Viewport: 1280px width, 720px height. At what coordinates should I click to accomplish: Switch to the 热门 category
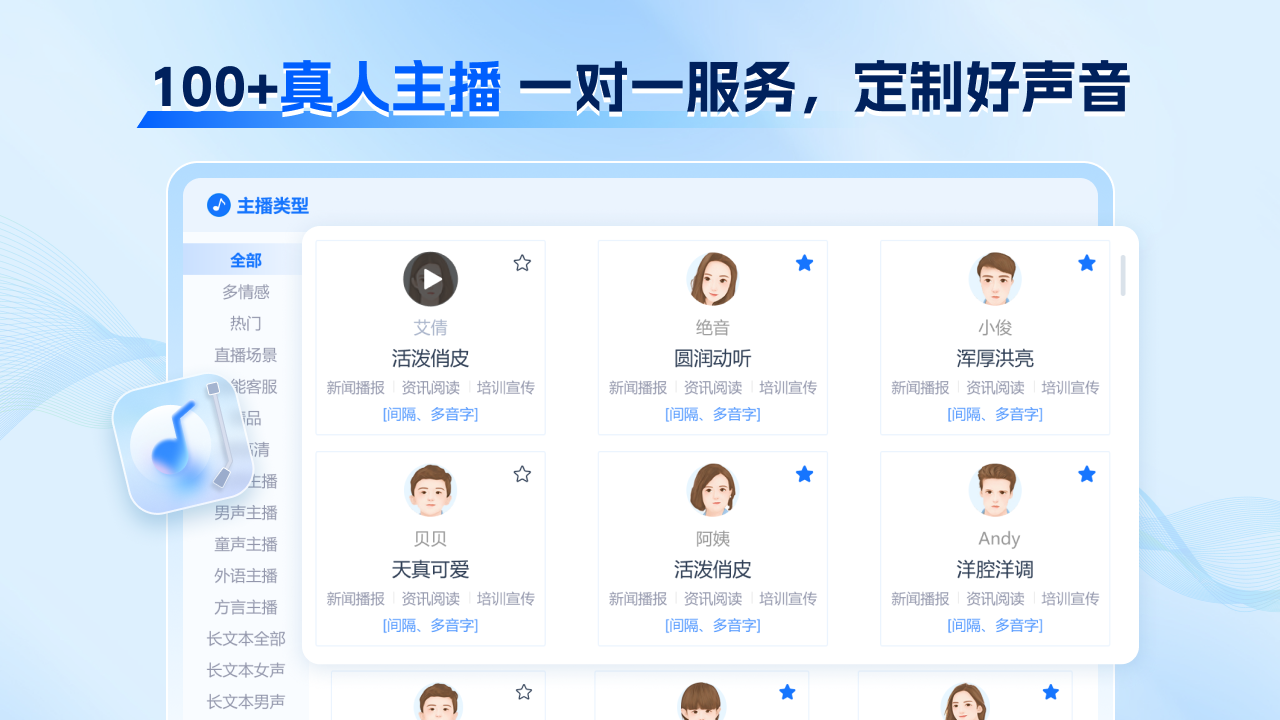click(244, 323)
